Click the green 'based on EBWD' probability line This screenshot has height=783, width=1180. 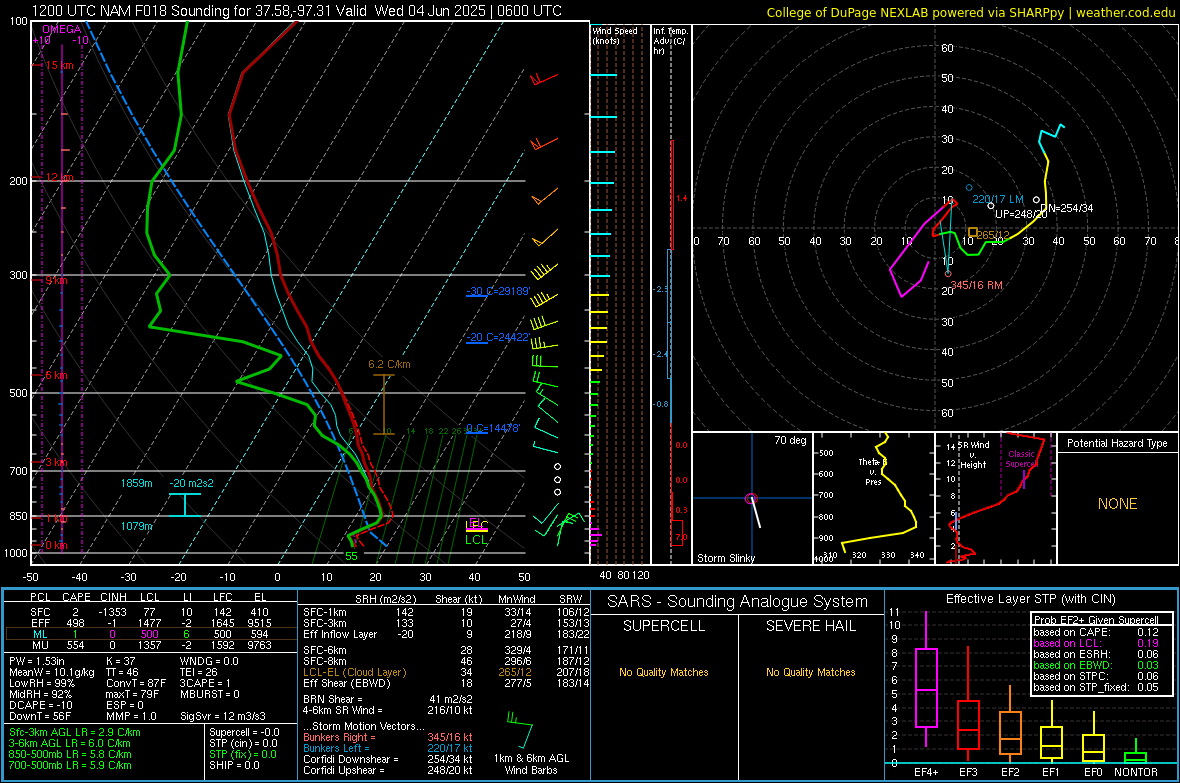(1096, 665)
